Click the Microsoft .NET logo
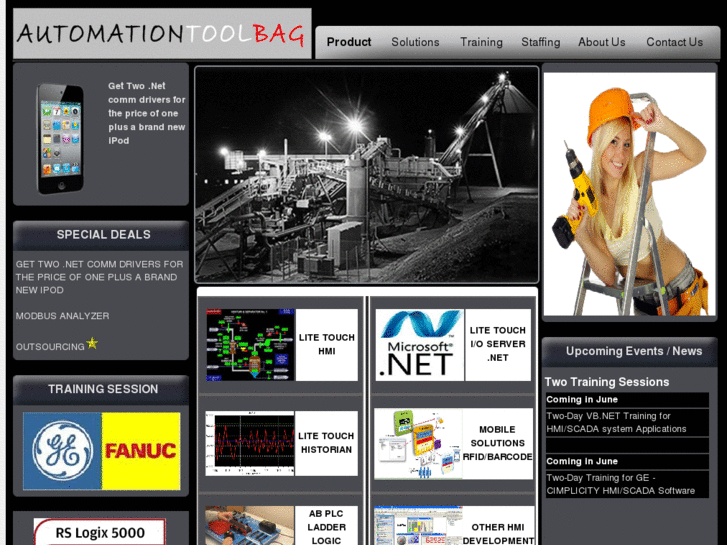Screen dimensions: 727x545 tap(419, 345)
